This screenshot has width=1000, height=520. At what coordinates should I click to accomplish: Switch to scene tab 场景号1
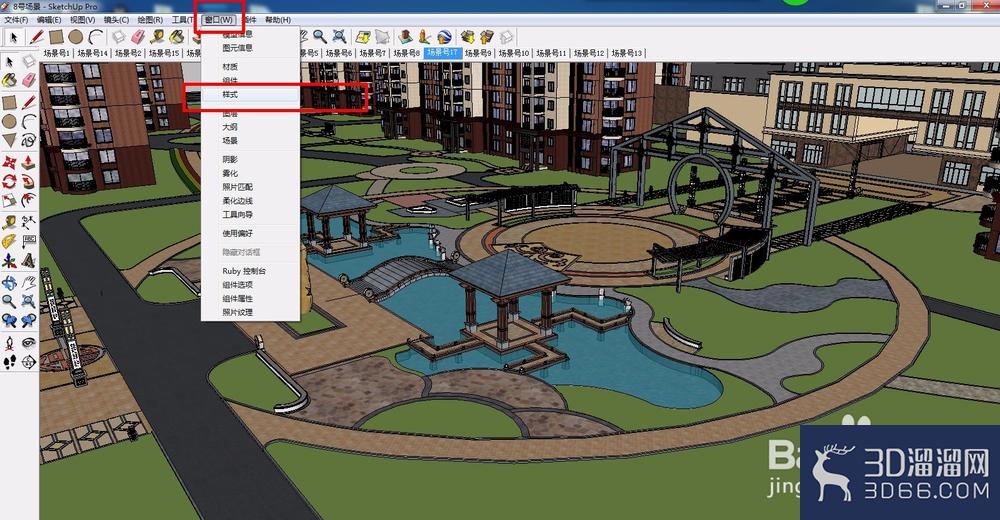[56, 54]
